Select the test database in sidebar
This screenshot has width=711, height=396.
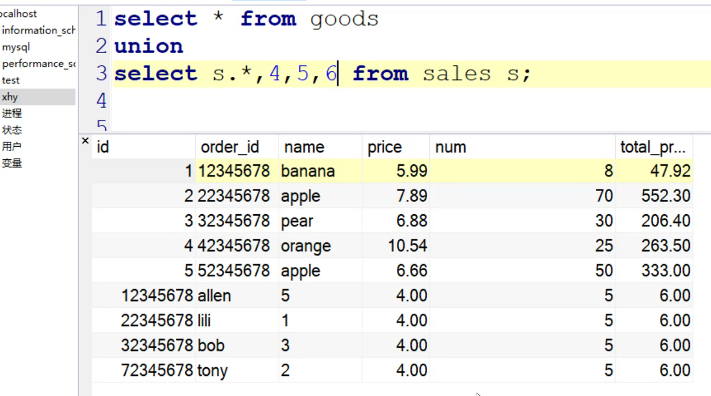click(x=11, y=81)
